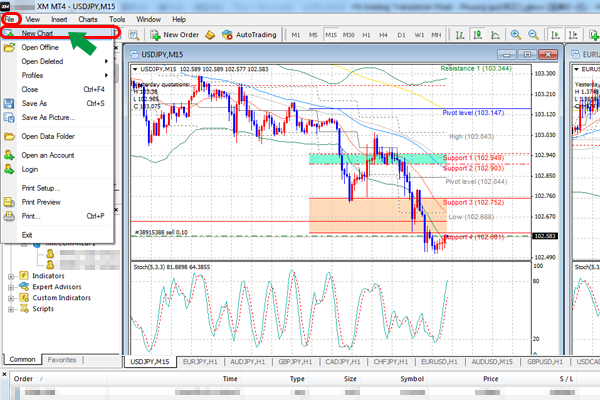Expand the Scripts tree node
Image resolution: width=600 pixels, height=400 pixels.
(11, 309)
